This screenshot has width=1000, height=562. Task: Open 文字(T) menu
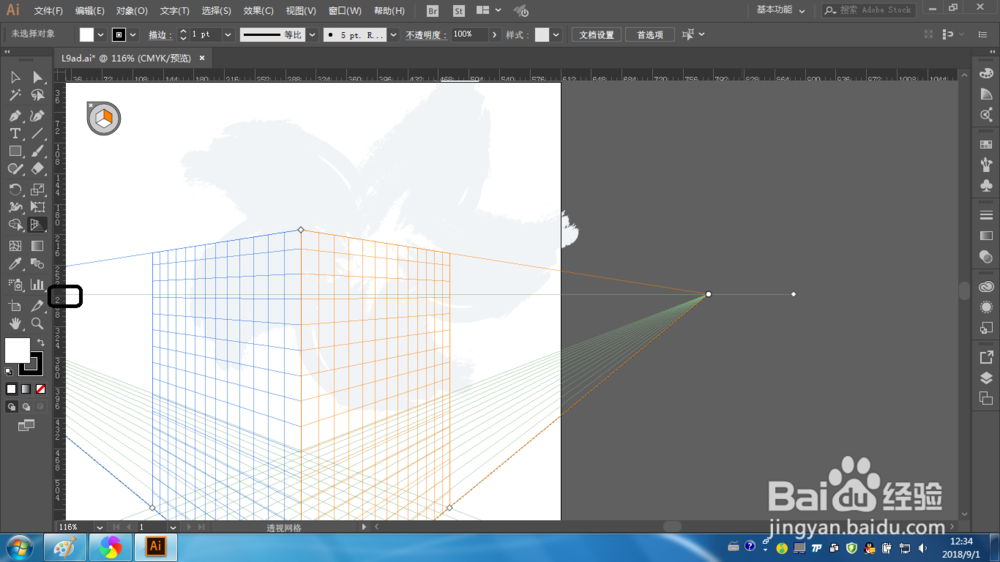(x=175, y=11)
